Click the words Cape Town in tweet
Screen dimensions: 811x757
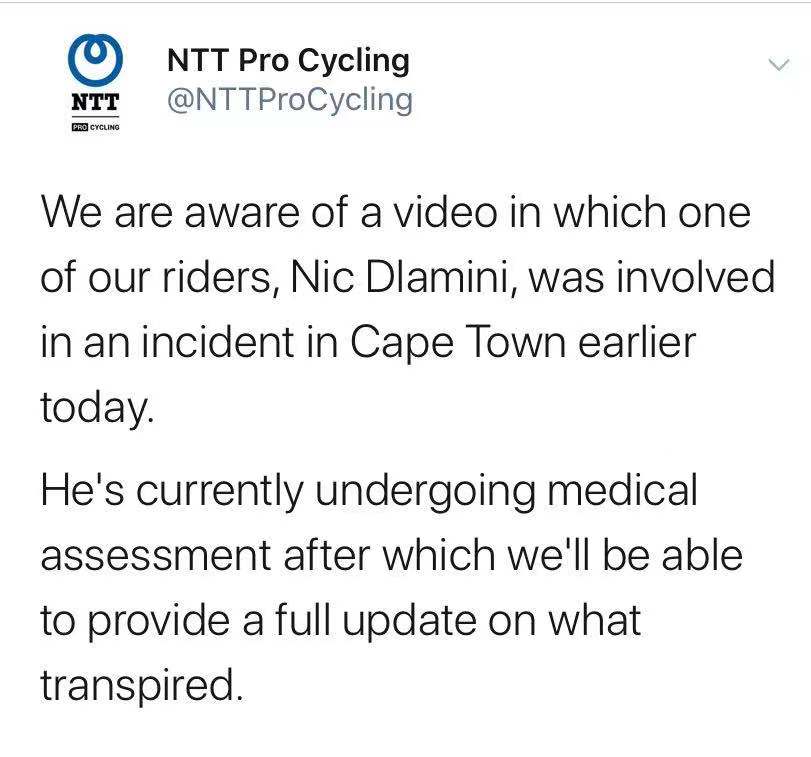[459, 342]
